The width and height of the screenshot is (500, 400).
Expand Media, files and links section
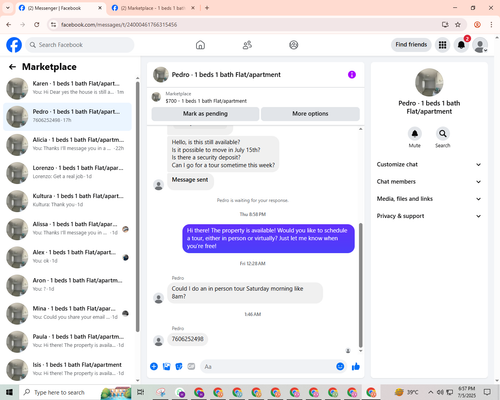pyautogui.click(x=429, y=199)
